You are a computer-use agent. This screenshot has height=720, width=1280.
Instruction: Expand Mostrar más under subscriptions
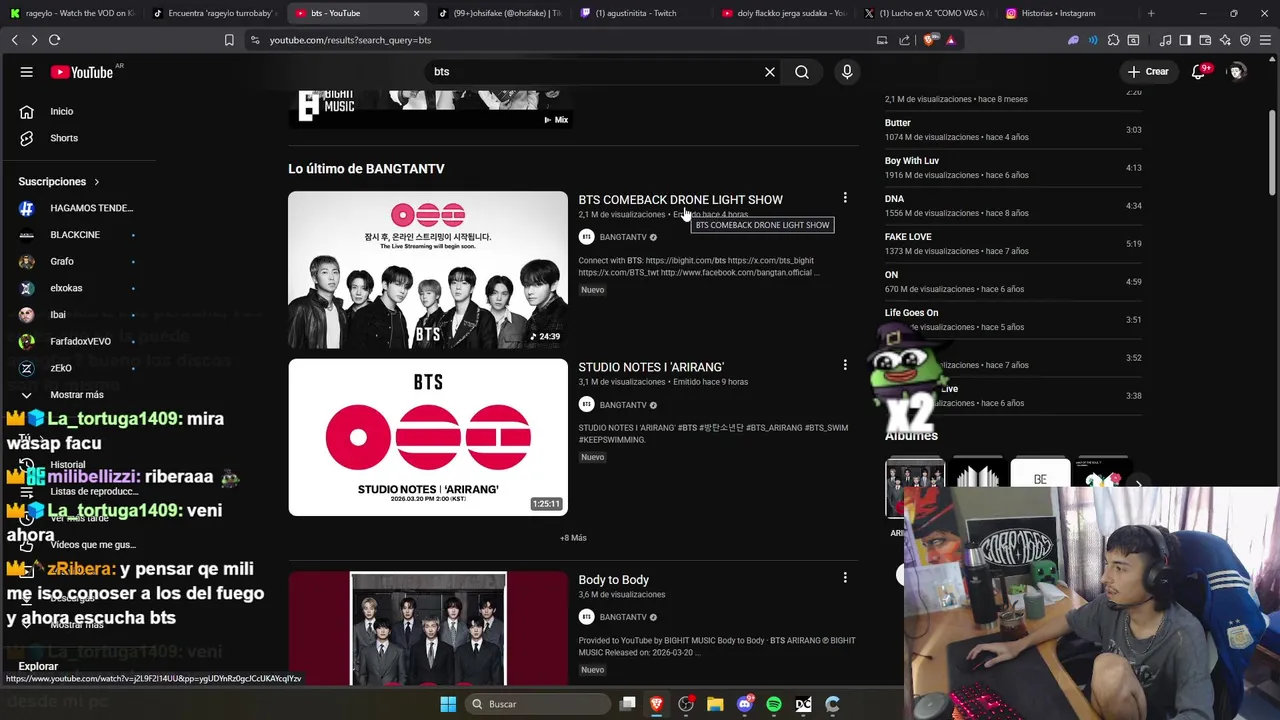(x=78, y=395)
